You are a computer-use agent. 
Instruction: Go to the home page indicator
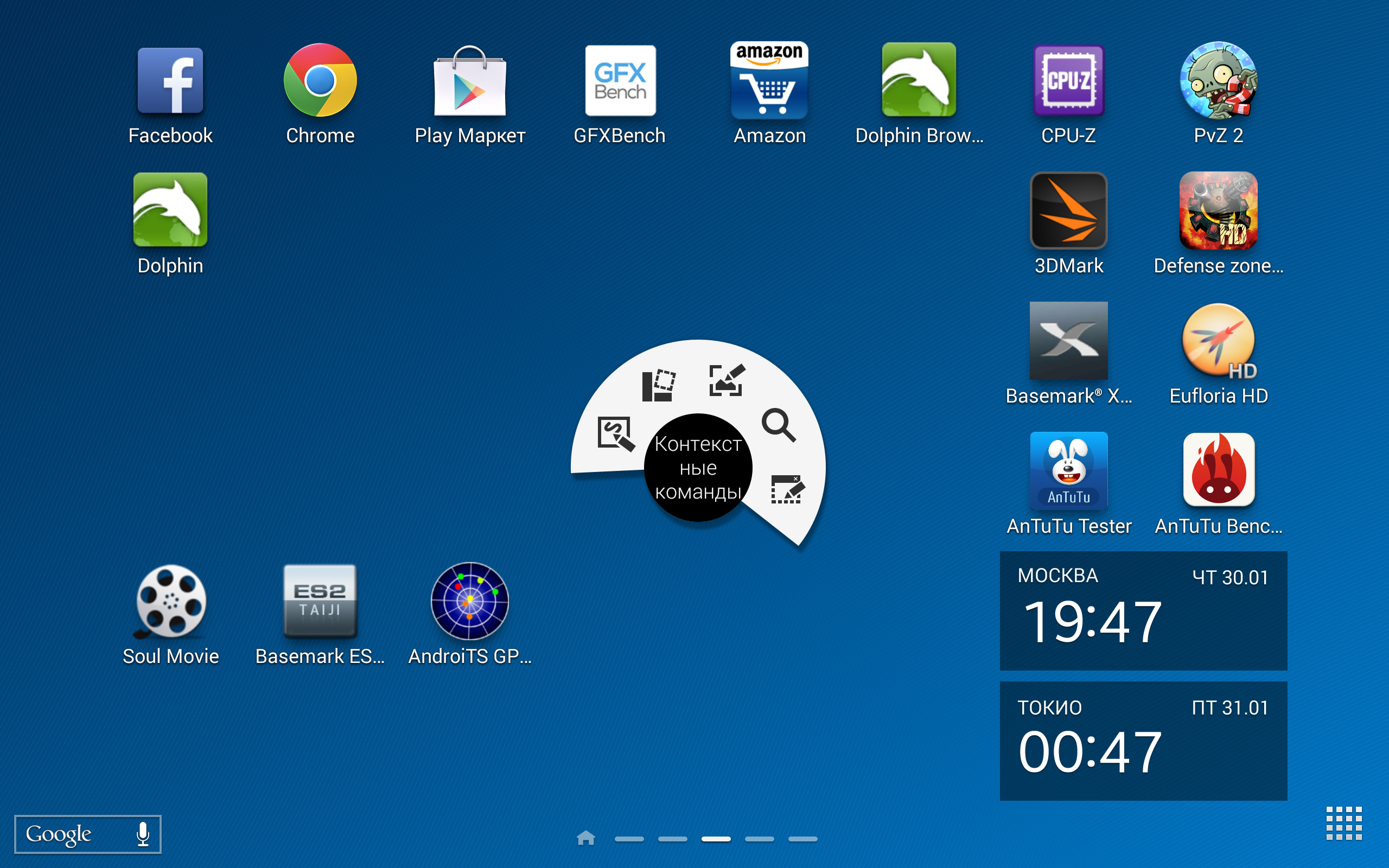(585, 839)
